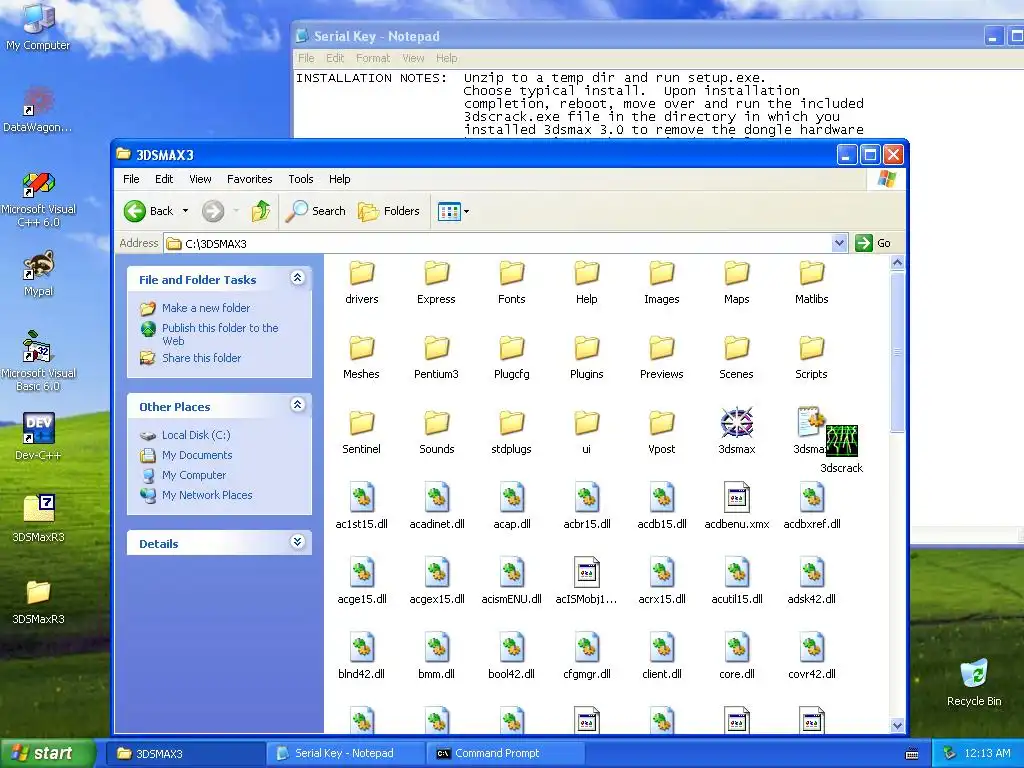Select the Dev-C++ desktop shortcut
Viewport: 1024px width, 768px height.
[38, 436]
